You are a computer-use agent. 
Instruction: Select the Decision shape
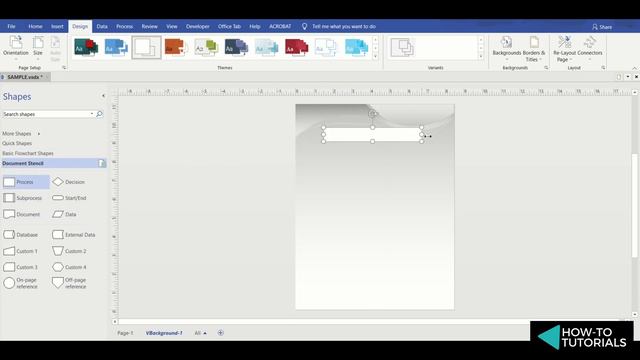(x=69, y=182)
